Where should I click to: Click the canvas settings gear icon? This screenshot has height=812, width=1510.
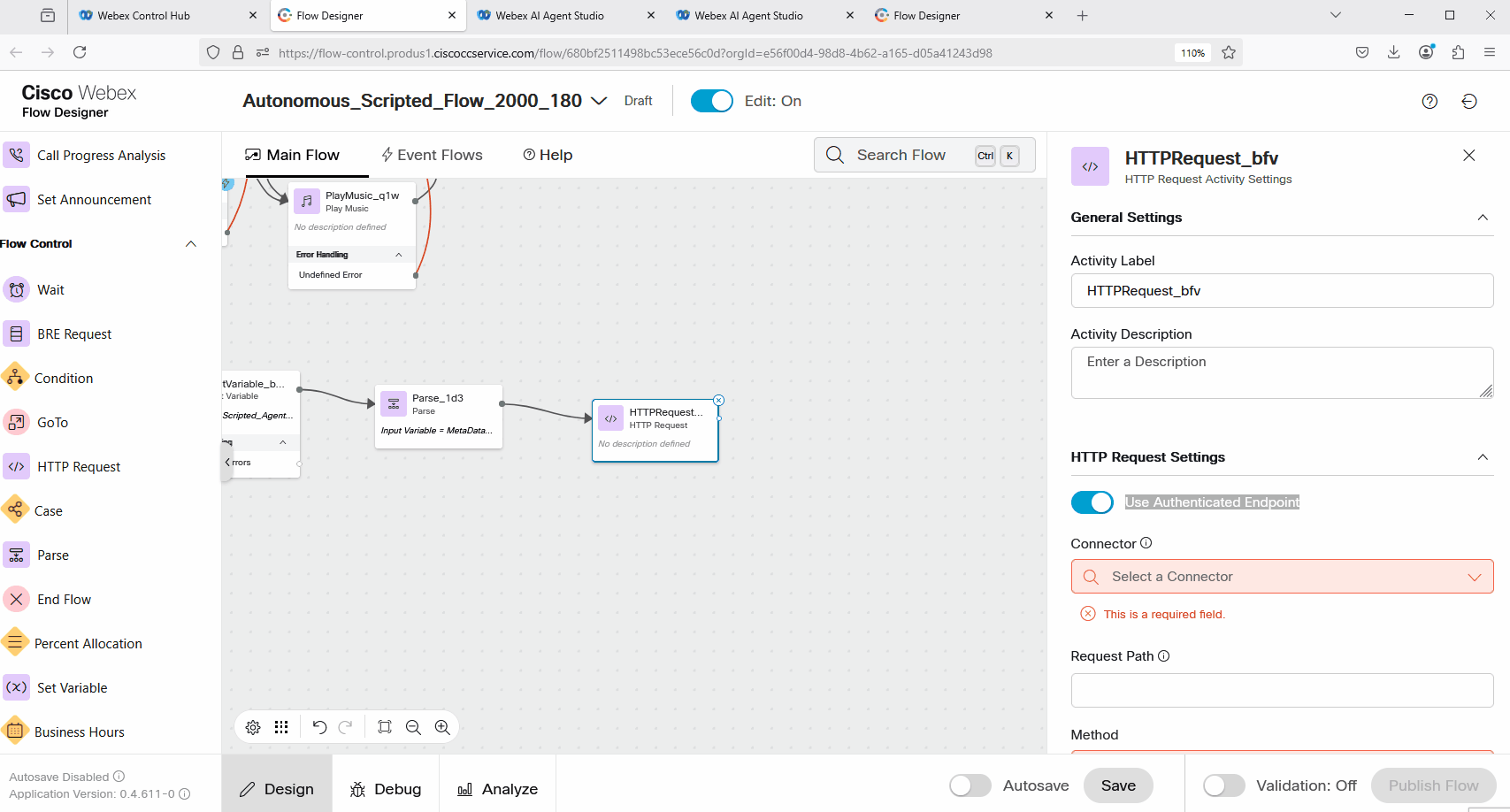click(253, 727)
